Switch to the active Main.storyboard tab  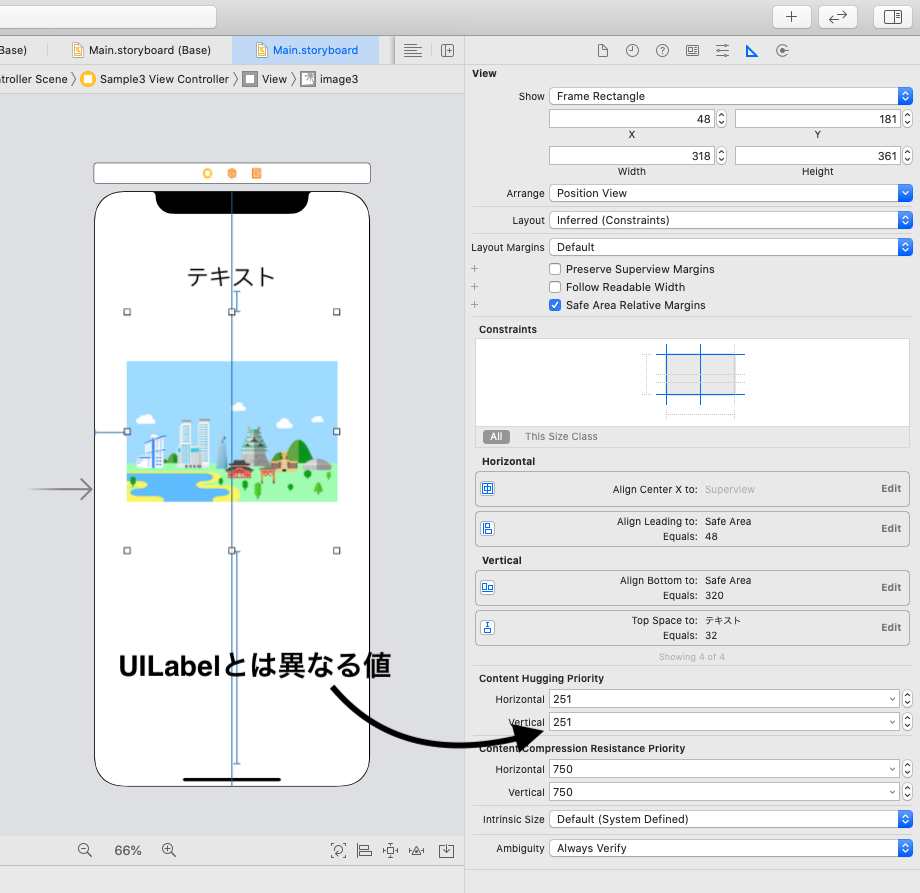pos(307,50)
